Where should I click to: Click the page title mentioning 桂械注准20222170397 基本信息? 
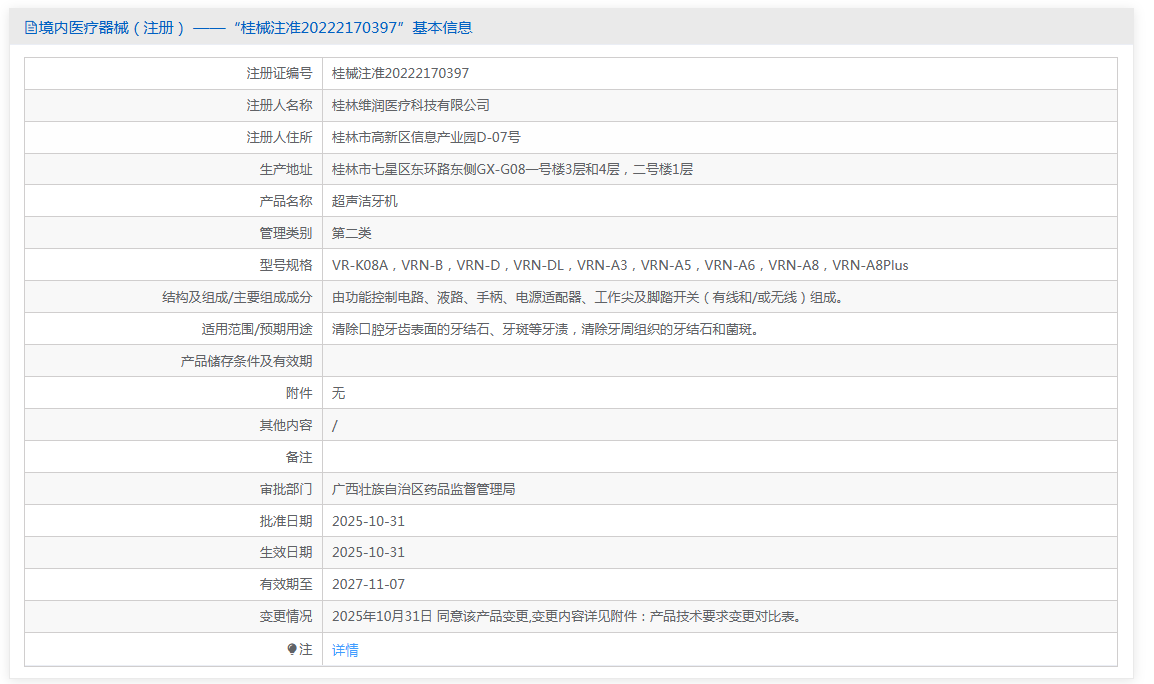(x=255, y=28)
